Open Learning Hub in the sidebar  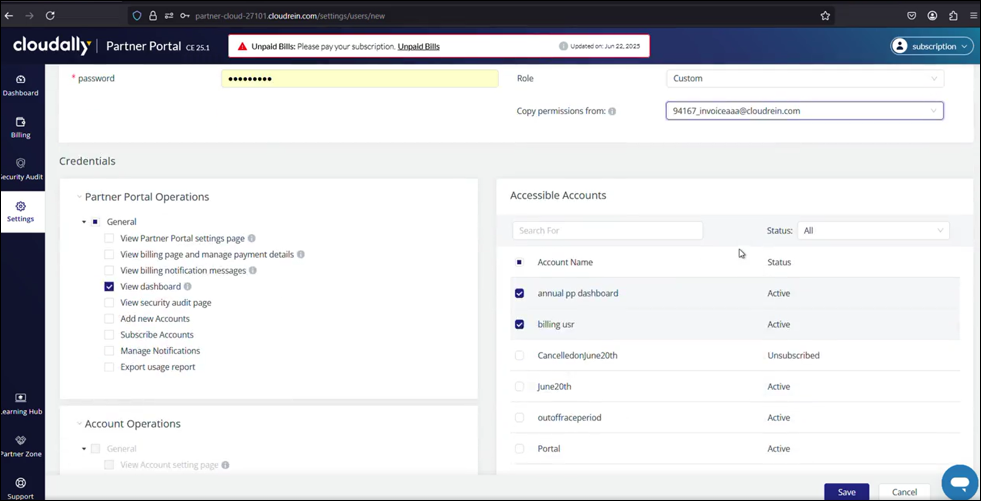[21, 405]
